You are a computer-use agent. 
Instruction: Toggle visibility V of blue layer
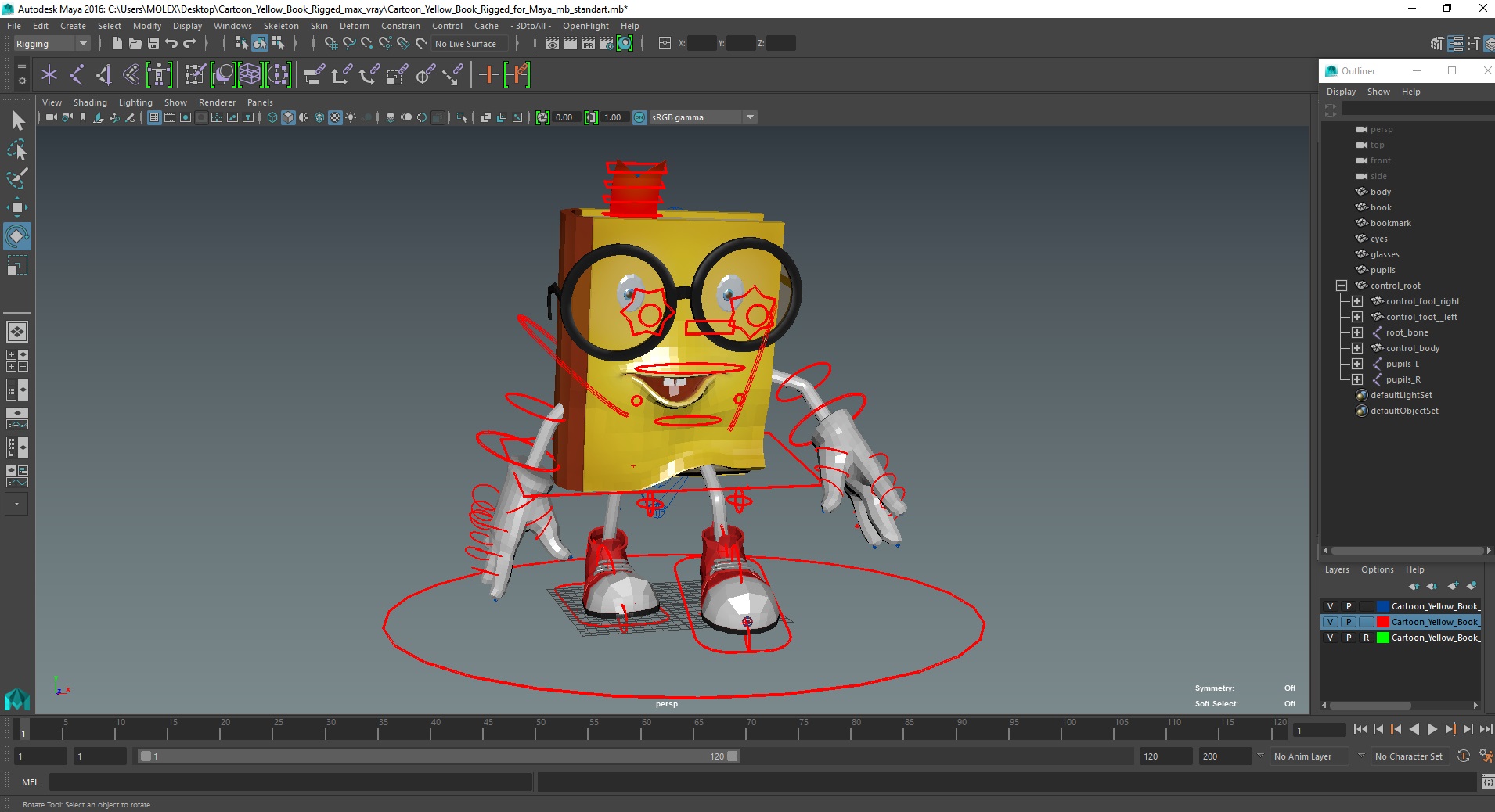(x=1330, y=606)
